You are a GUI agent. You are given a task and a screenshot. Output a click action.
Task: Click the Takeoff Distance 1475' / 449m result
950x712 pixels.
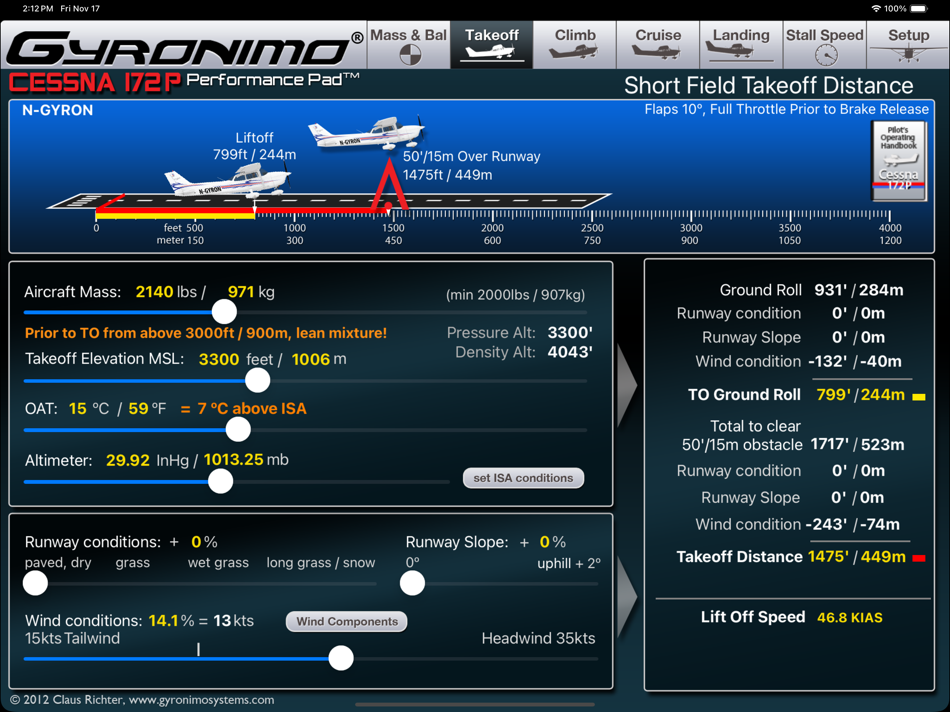857,557
